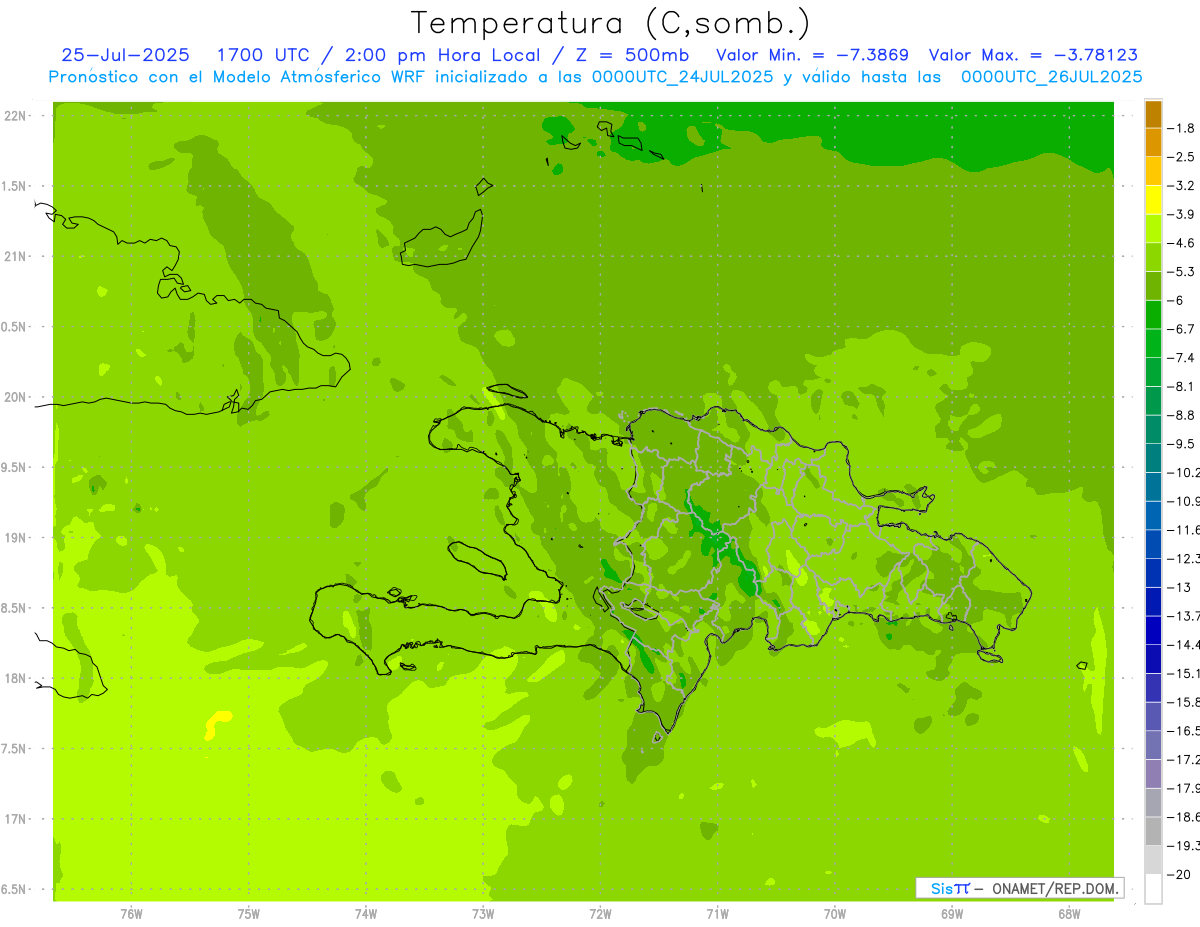Click the 19N latitude label

point(15,538)
